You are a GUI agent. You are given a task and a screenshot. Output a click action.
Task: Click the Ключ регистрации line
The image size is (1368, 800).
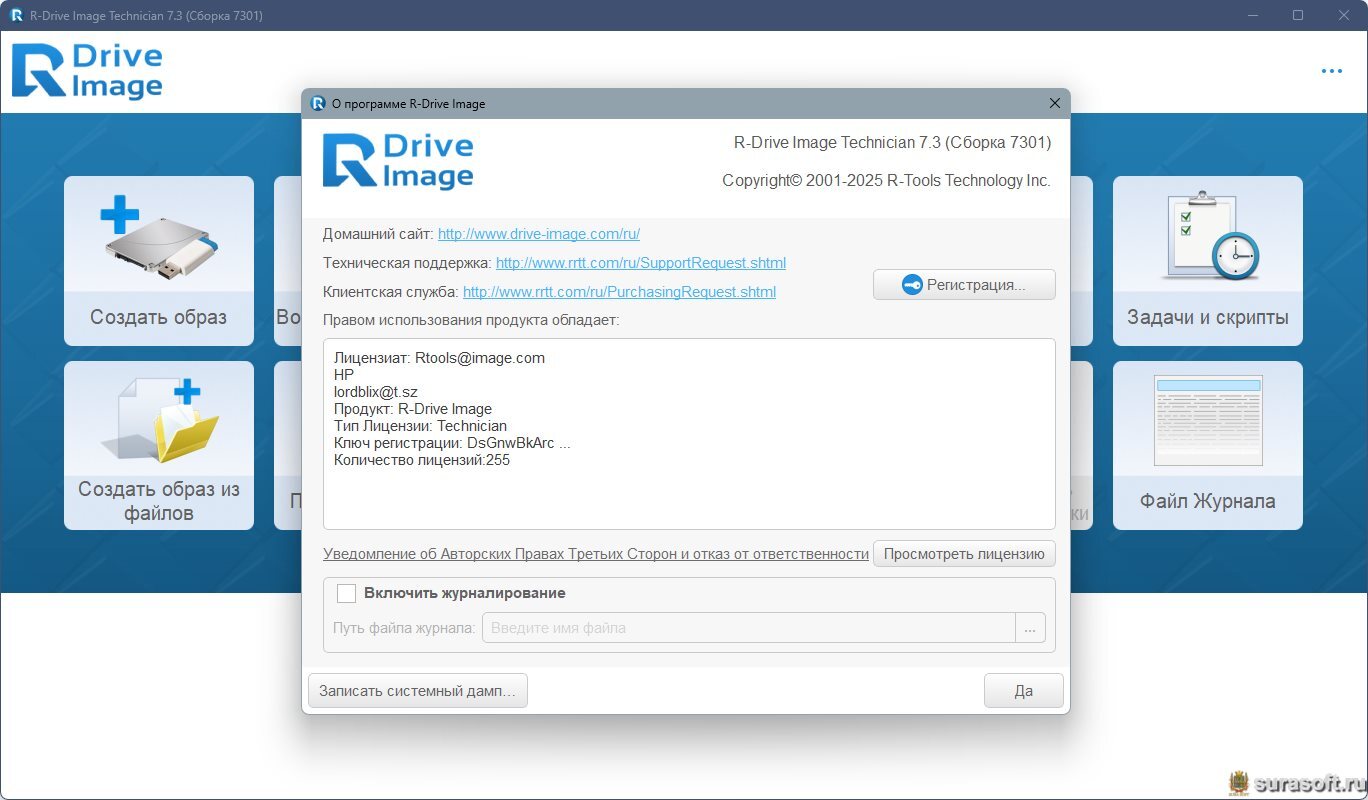[452, 443]
